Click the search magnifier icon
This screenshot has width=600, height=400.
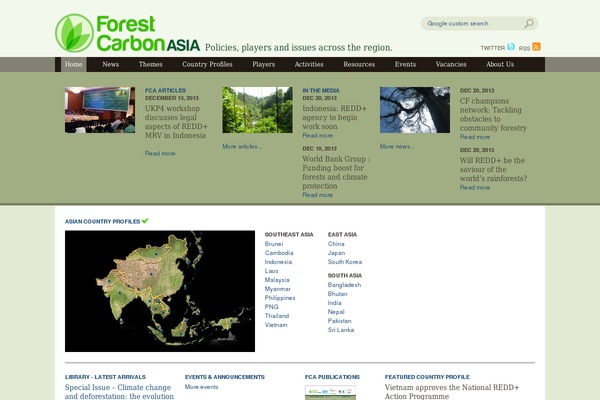[x=529, y=24]
